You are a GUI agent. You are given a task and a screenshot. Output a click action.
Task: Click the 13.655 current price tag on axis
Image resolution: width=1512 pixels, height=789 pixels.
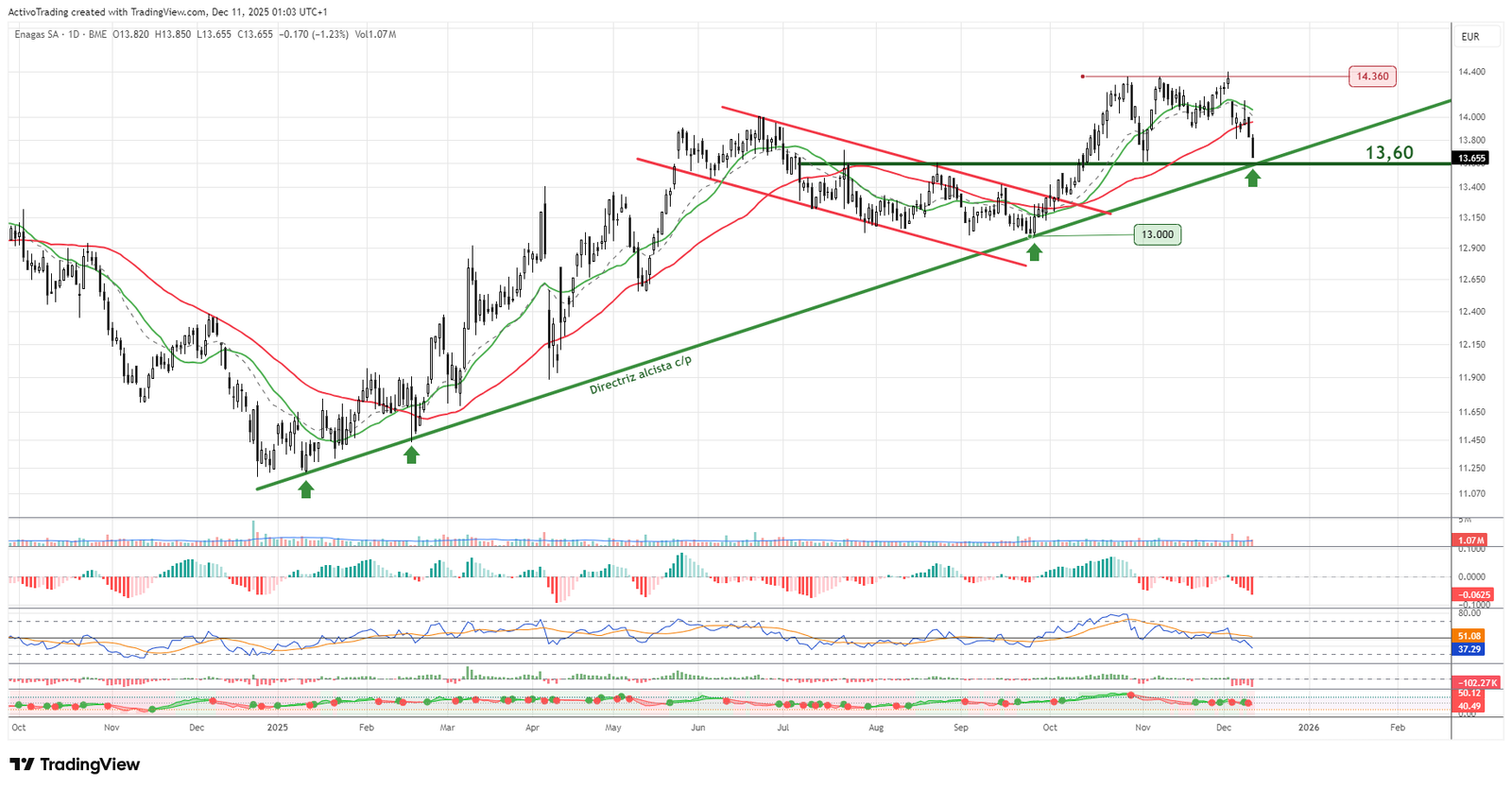pos(1470,158)
